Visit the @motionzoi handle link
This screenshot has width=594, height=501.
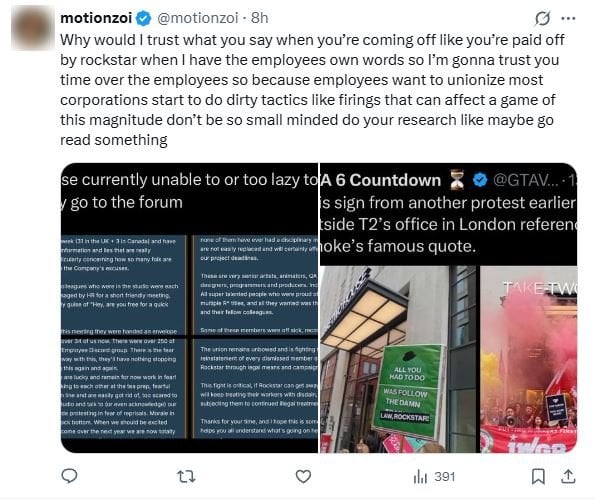(198, 18)
